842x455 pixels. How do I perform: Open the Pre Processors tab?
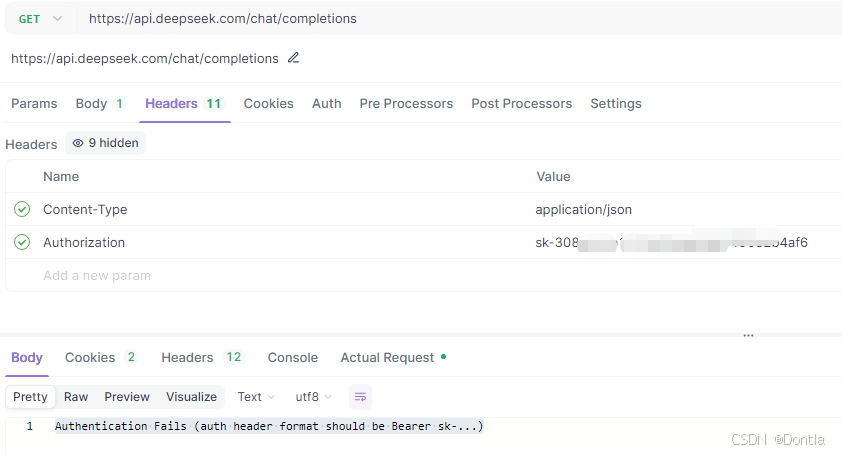pos(406,103)
